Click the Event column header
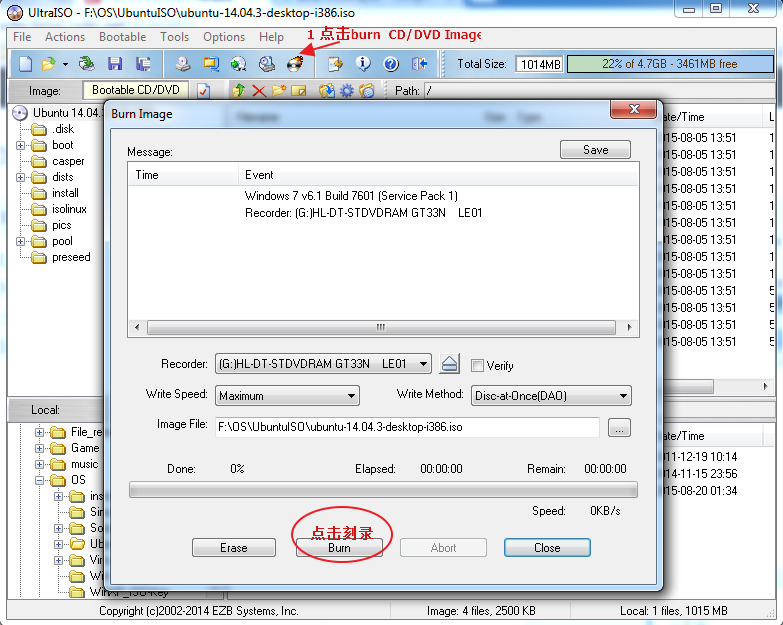Viewport: 783px width, 625px height. (x=438, y=175)
